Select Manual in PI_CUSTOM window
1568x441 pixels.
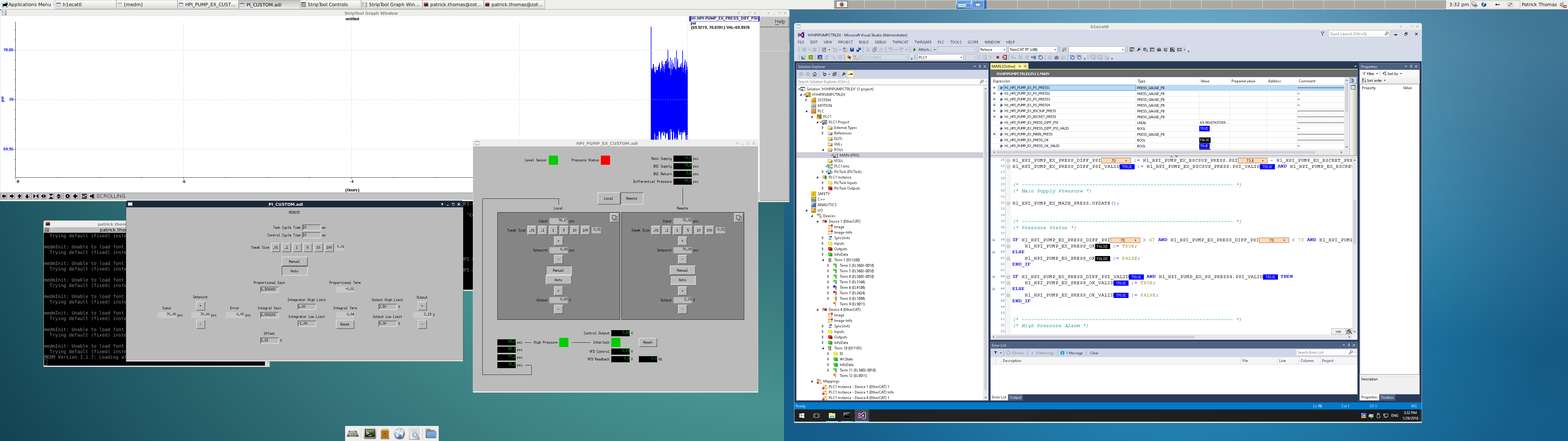[295, 262]
